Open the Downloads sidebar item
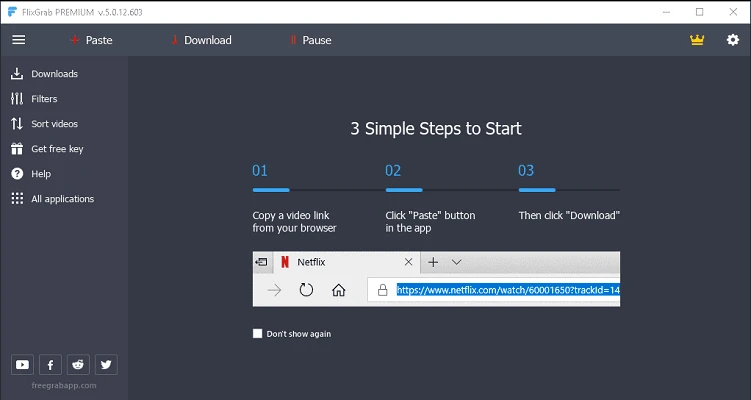This screenshot has width=751, height=400. (54, 74)
